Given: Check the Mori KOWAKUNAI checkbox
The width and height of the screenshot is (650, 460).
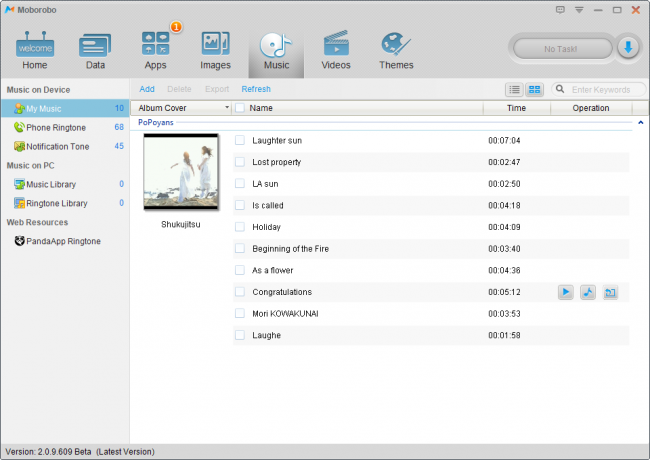Looking at the screenshot, I should [x=240, y=313].
